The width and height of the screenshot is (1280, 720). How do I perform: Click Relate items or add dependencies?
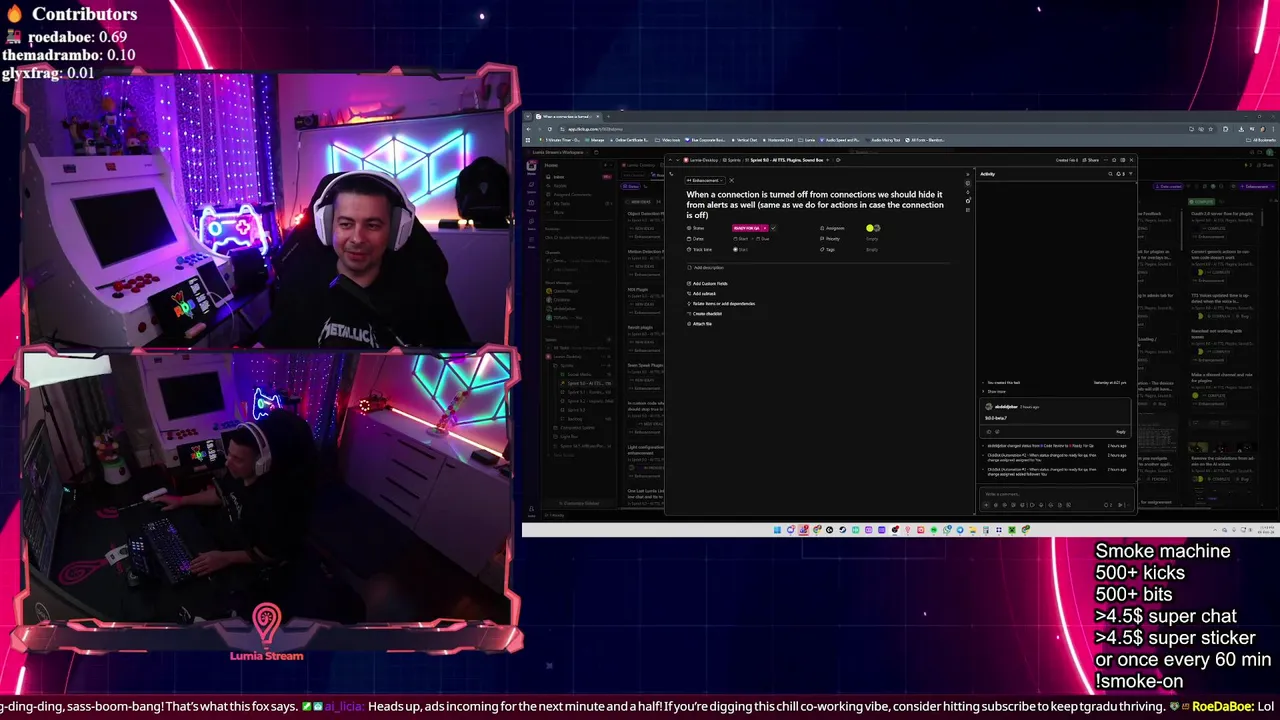721,303
